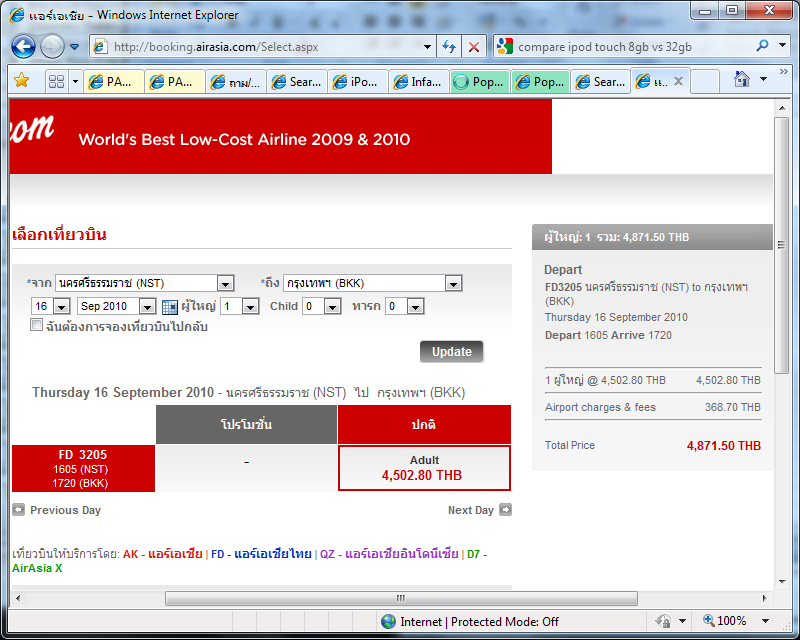Go to the Home page icon
Viewport: 800px width, 640px height.
coord(742,79)
